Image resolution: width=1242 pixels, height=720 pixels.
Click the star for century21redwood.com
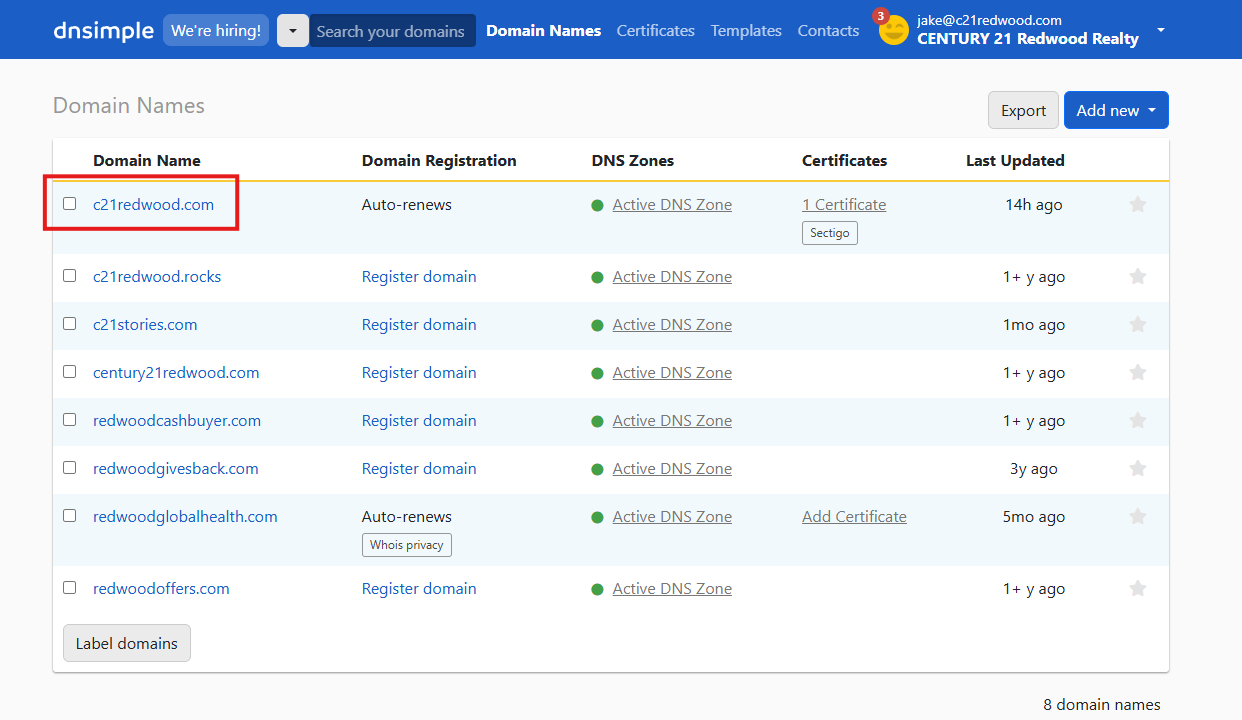(1137, 373)
